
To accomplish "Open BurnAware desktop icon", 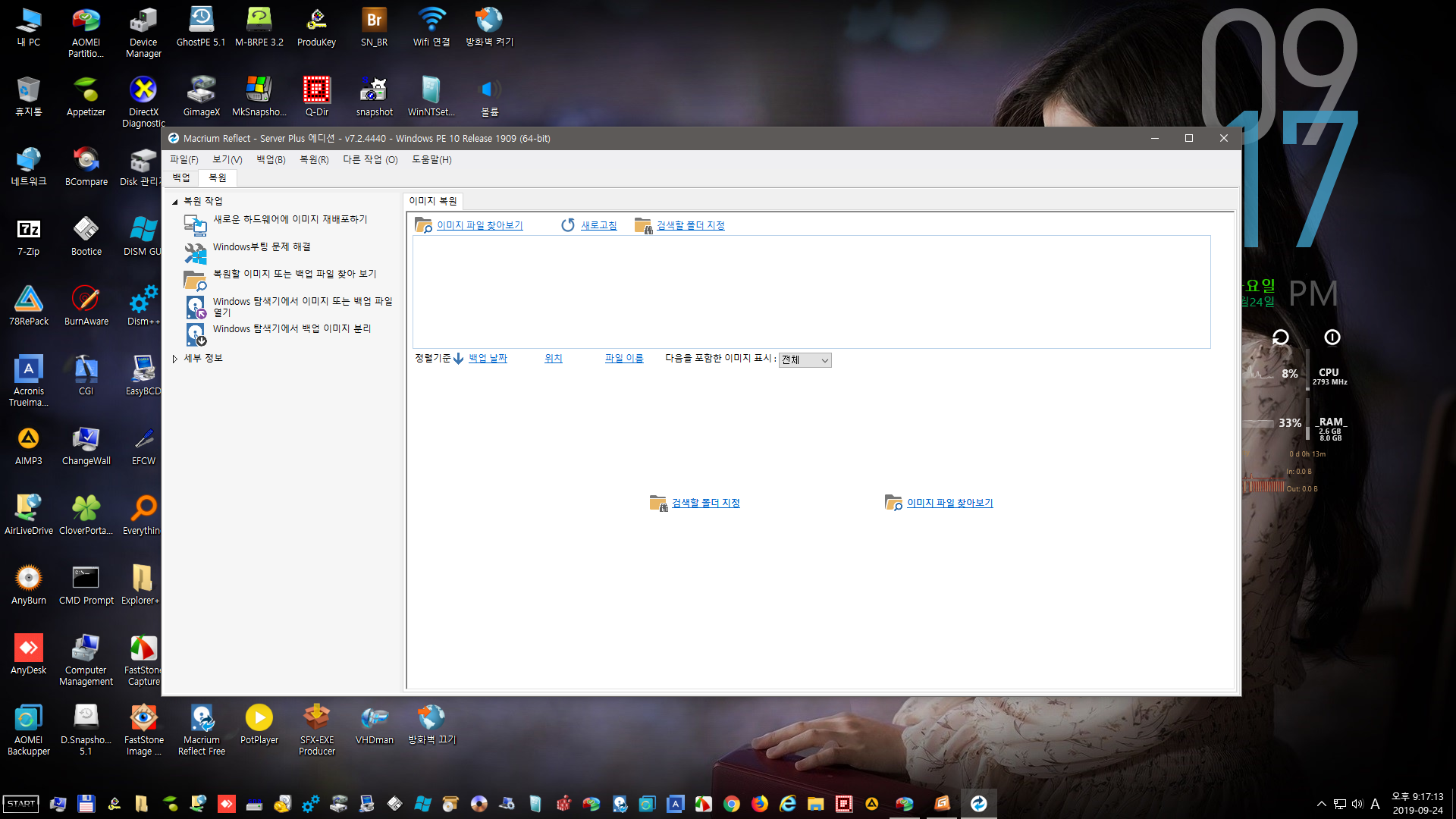I will click(x=86, y=305).
